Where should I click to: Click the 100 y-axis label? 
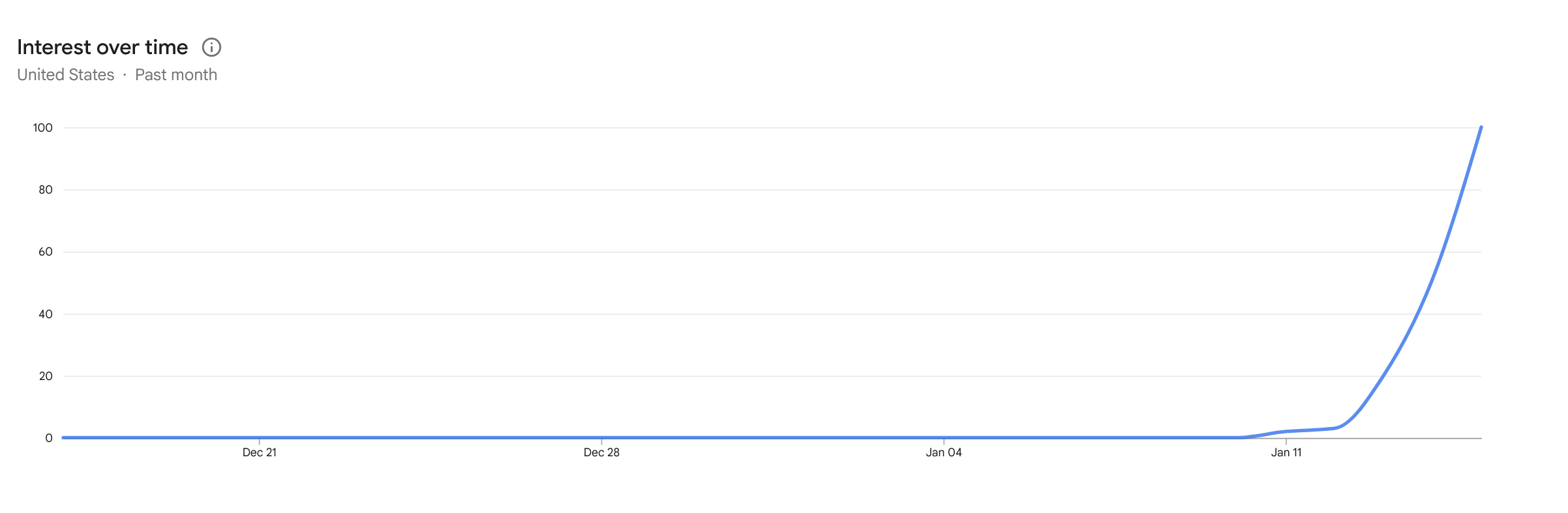[43, 128]
